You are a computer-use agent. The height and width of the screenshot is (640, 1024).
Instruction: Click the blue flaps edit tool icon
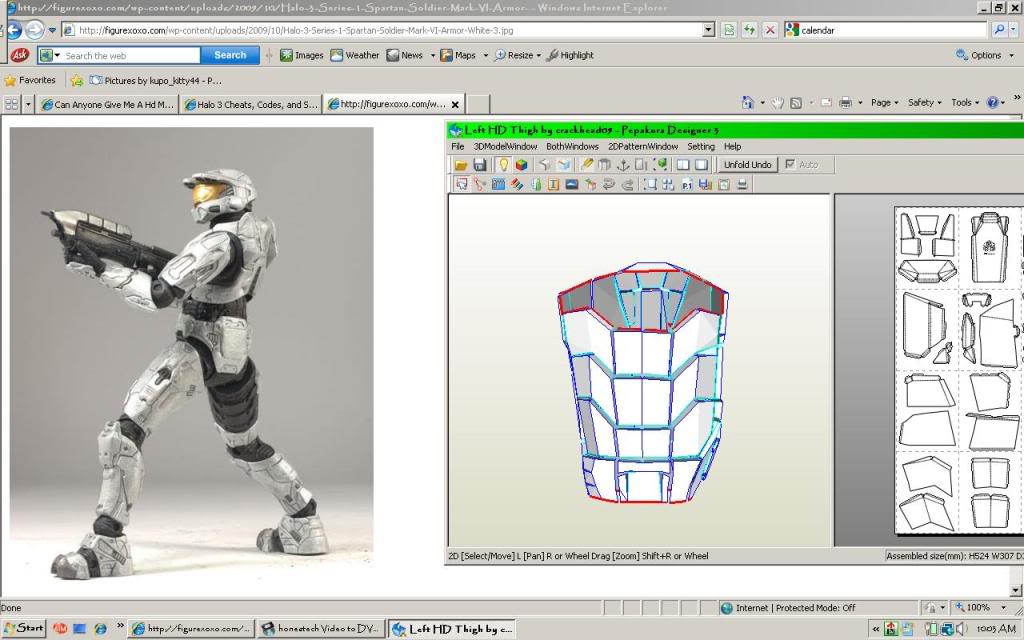498,184
